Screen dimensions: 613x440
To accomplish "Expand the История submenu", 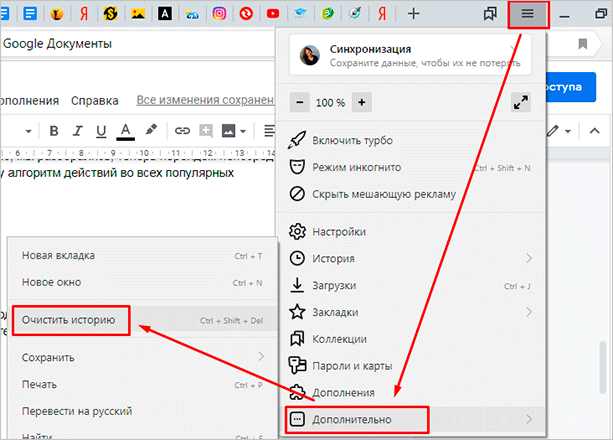I will 410,259.
